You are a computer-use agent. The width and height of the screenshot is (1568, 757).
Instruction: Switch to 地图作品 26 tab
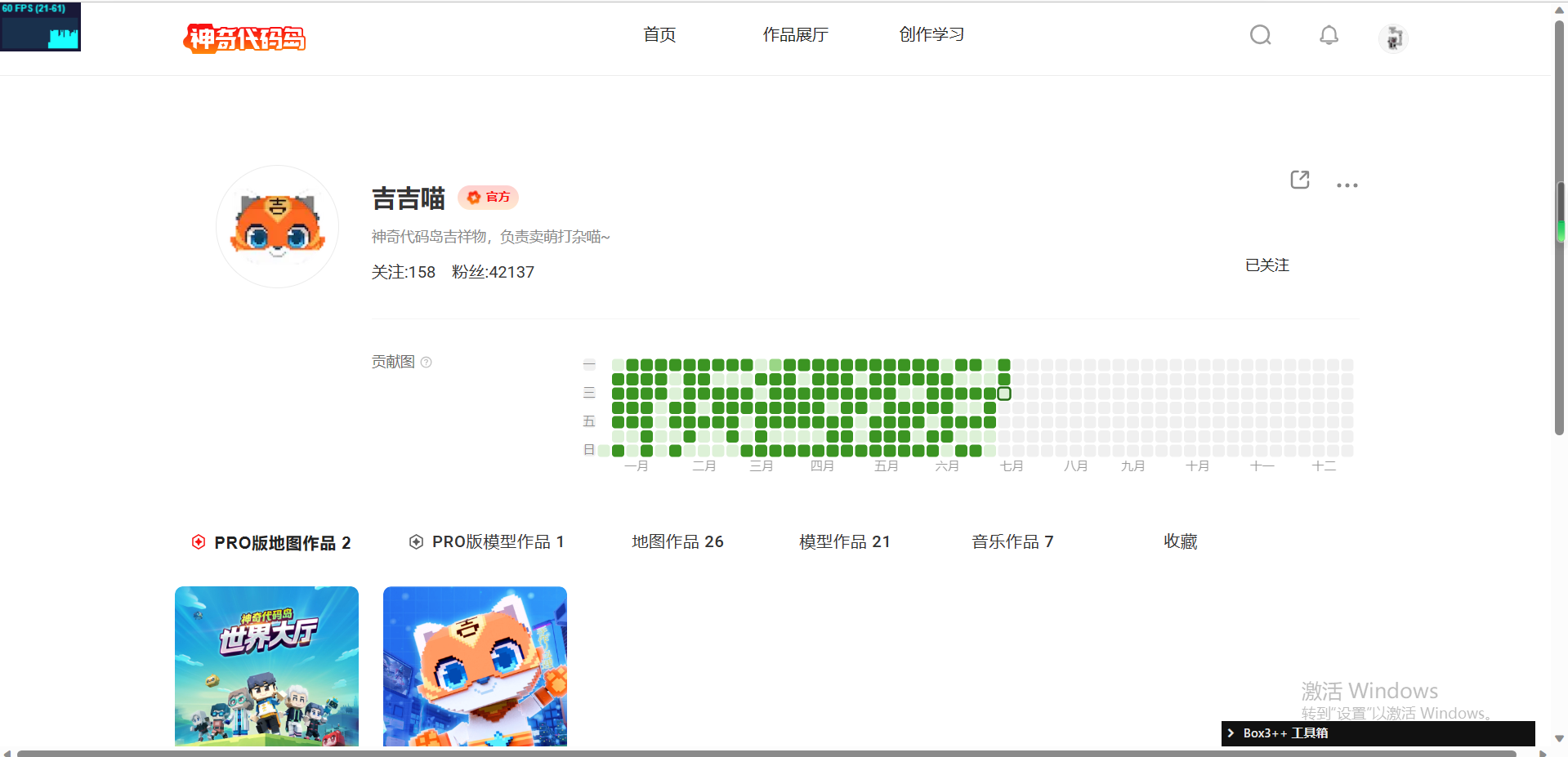[678, 541]
